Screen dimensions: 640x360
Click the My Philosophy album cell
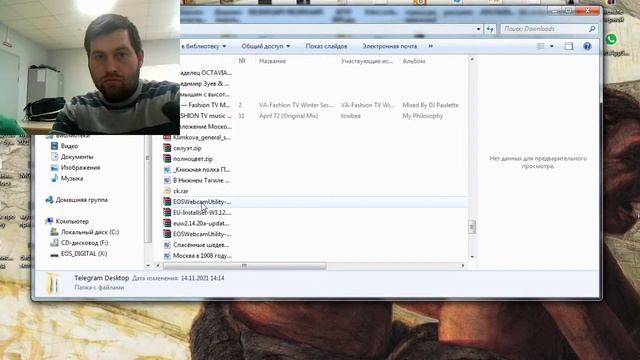pyautogui.click(x=422, y=116)
